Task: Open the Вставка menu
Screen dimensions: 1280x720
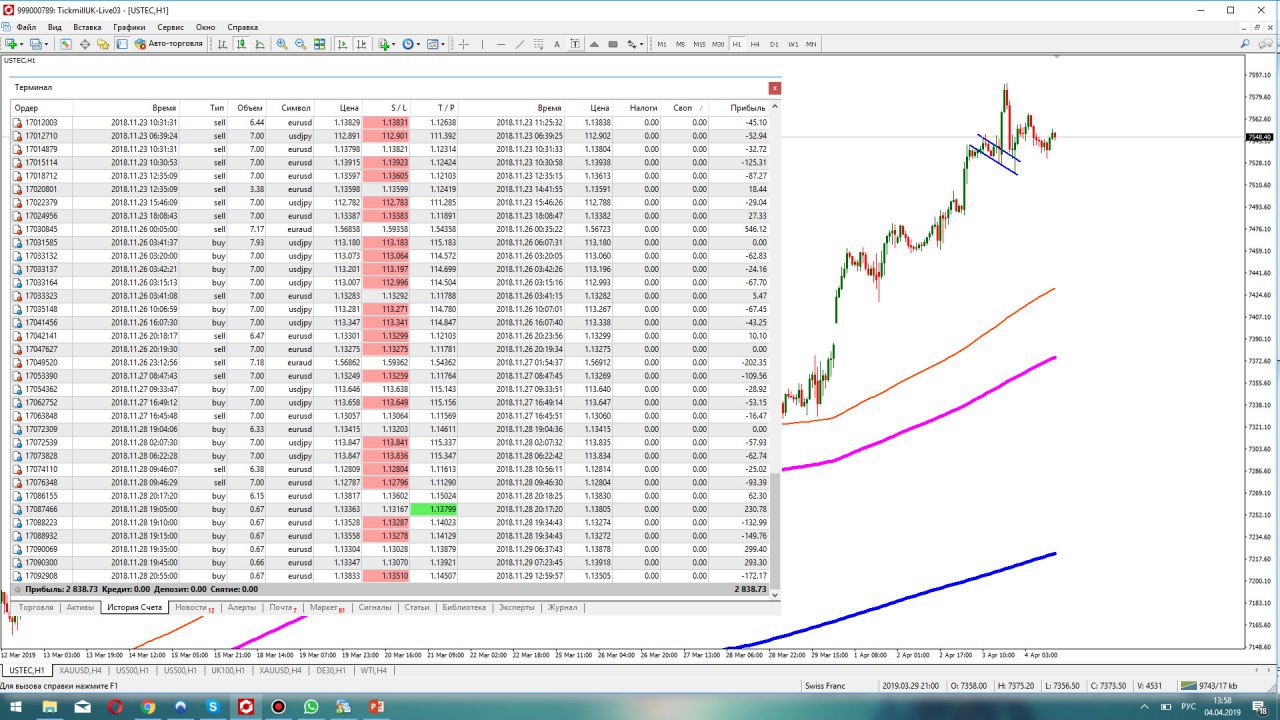Action: [87, 27]
